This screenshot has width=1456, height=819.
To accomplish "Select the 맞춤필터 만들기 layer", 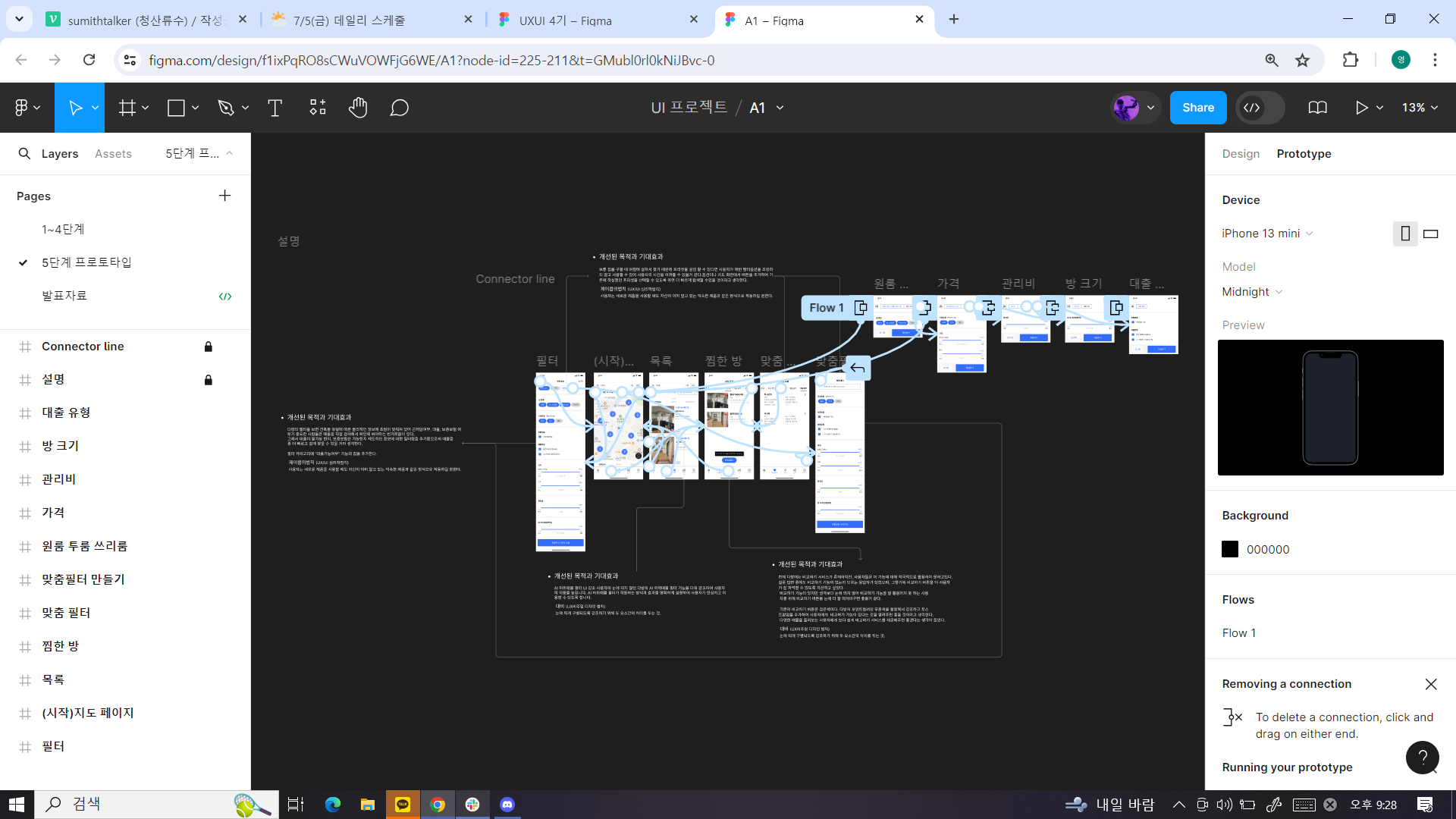I will click(x=83, y=579).
